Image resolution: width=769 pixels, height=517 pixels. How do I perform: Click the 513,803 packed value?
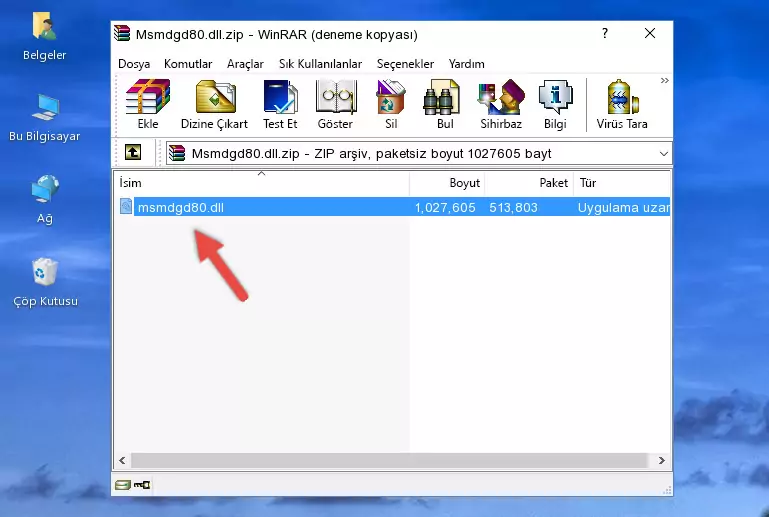point(513,207)
